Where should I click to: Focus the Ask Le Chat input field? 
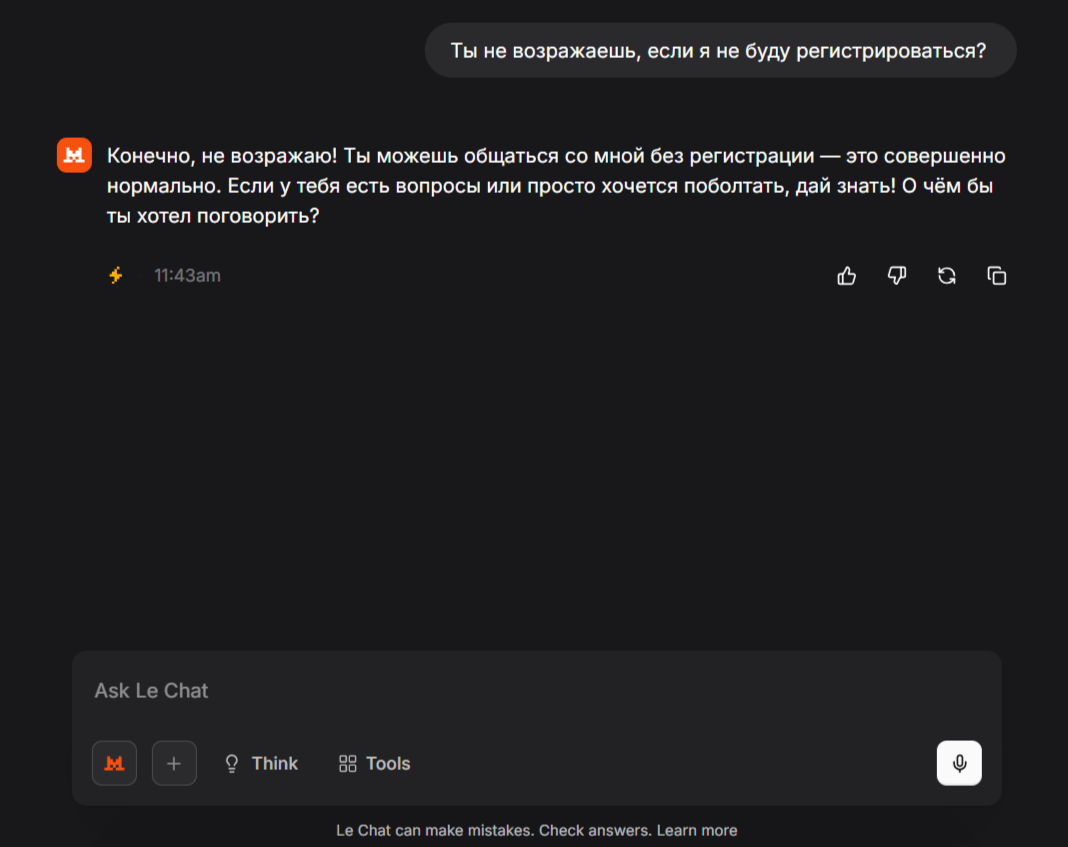click(500, 691)
